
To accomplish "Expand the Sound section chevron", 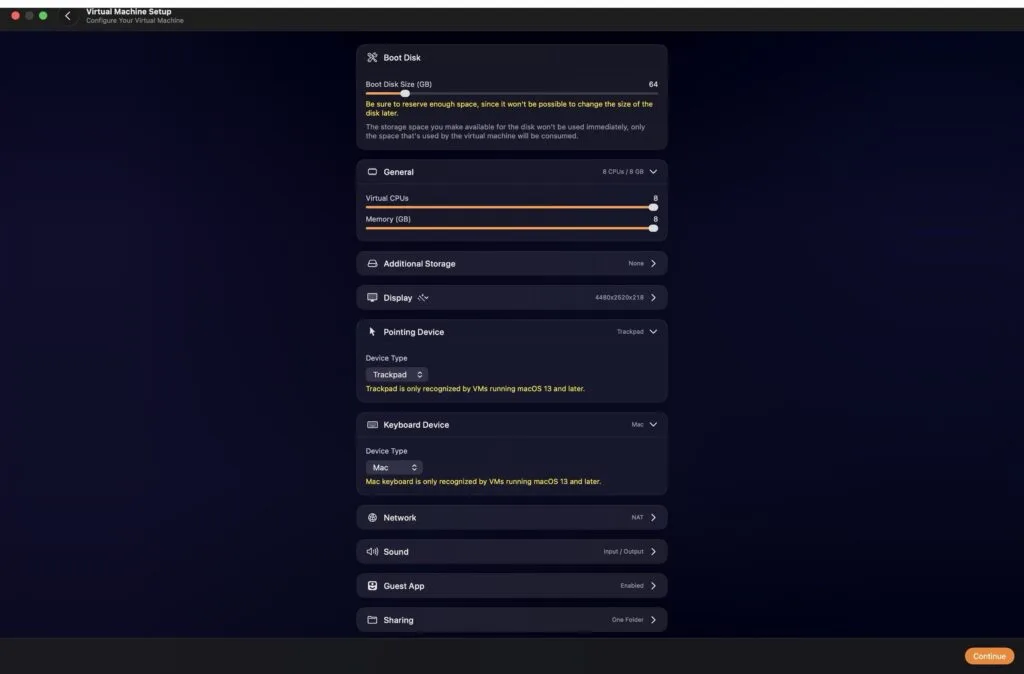I will click(x=653, y=552).
